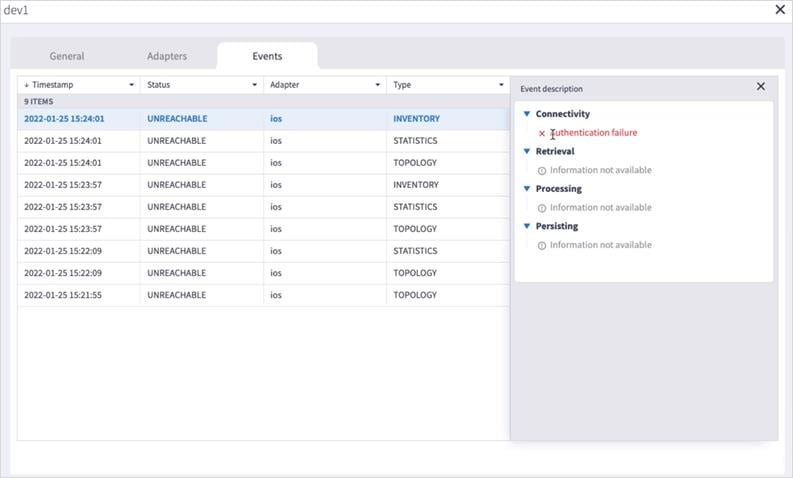Viewport: 793px width, 478px height.
Task: Select the 15:24:01 STATISTICS row type cell
Action: (x=415, y=141)
